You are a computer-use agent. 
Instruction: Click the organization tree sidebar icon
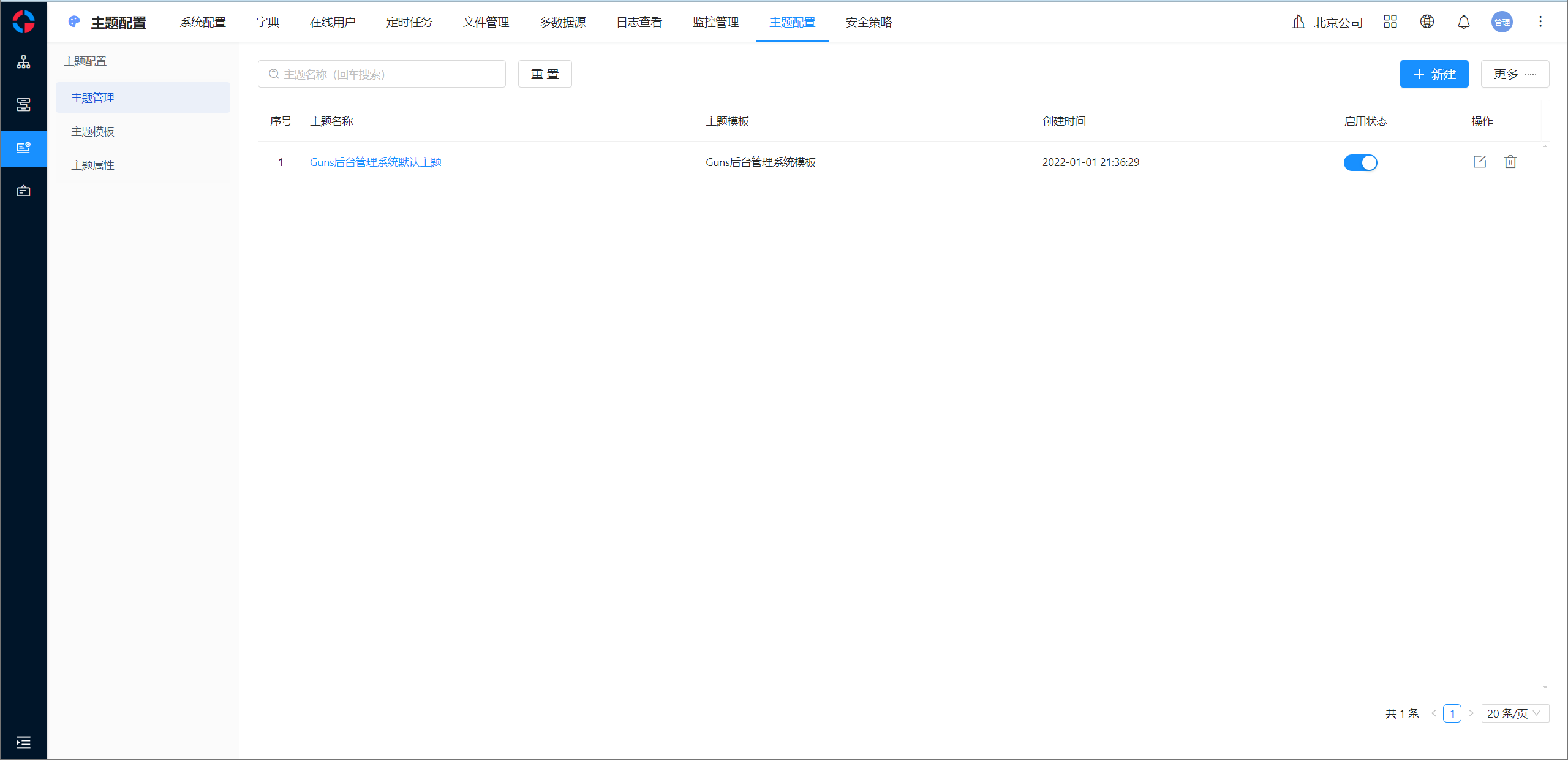(x=23, y=62)
